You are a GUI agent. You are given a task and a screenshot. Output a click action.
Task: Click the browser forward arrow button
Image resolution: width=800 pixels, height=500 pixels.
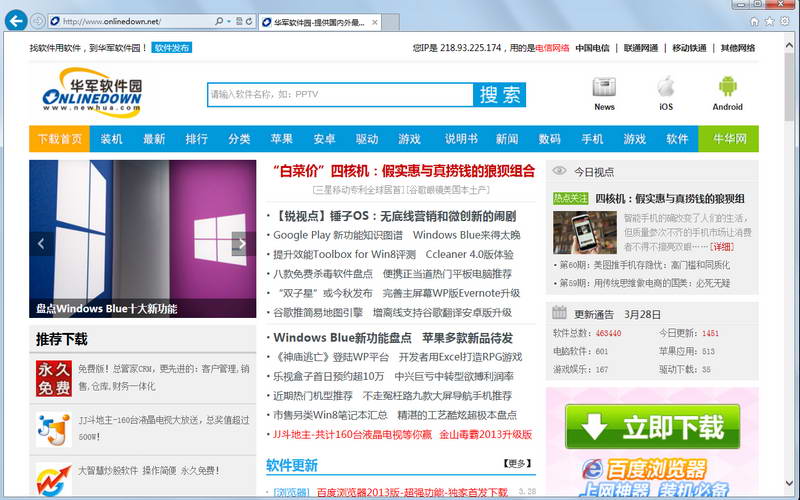(38, 21)
